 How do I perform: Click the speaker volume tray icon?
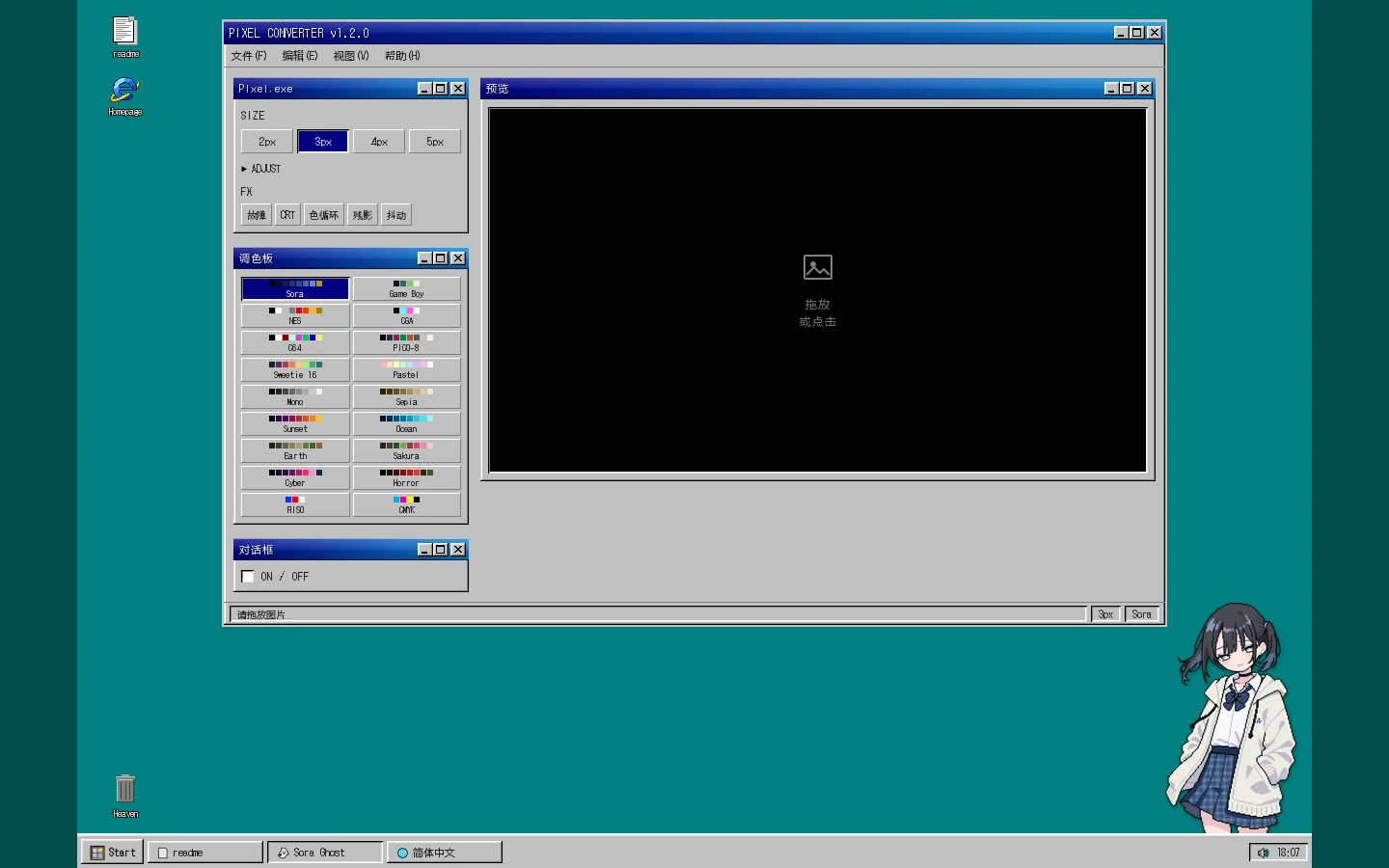[x=1263, y=853]
